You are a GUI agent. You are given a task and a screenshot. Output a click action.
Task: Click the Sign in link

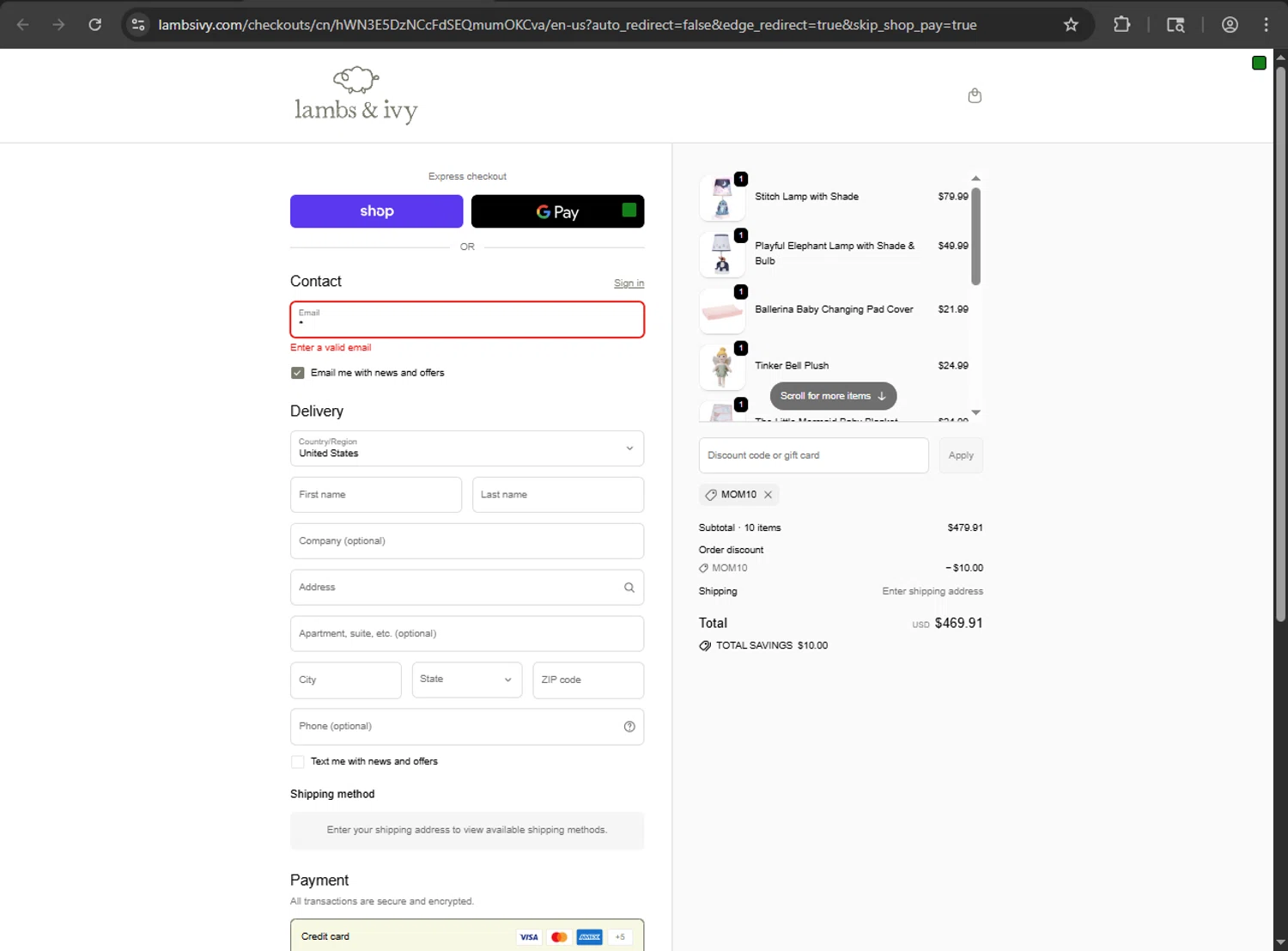click(629, 283)
